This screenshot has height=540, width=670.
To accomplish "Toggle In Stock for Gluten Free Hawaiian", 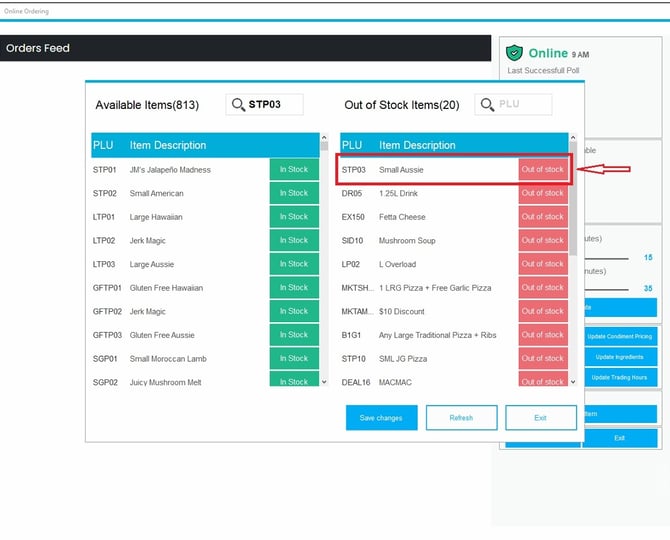I will (x=294, y=288).
